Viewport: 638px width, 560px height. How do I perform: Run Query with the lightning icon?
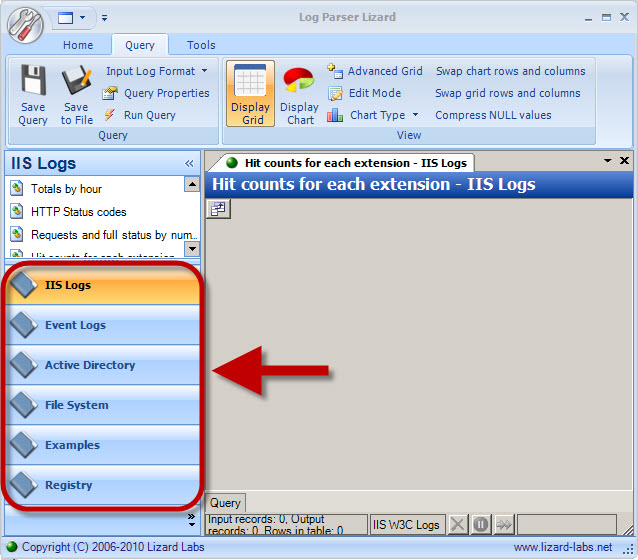(x=140, y=115)
